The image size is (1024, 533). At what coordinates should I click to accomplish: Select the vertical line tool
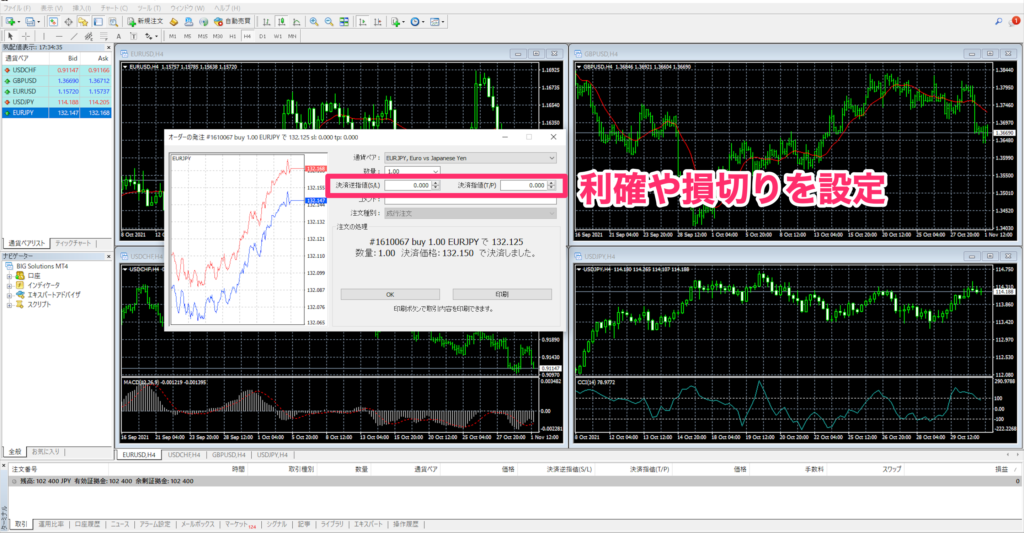click(x=44, y=37)
